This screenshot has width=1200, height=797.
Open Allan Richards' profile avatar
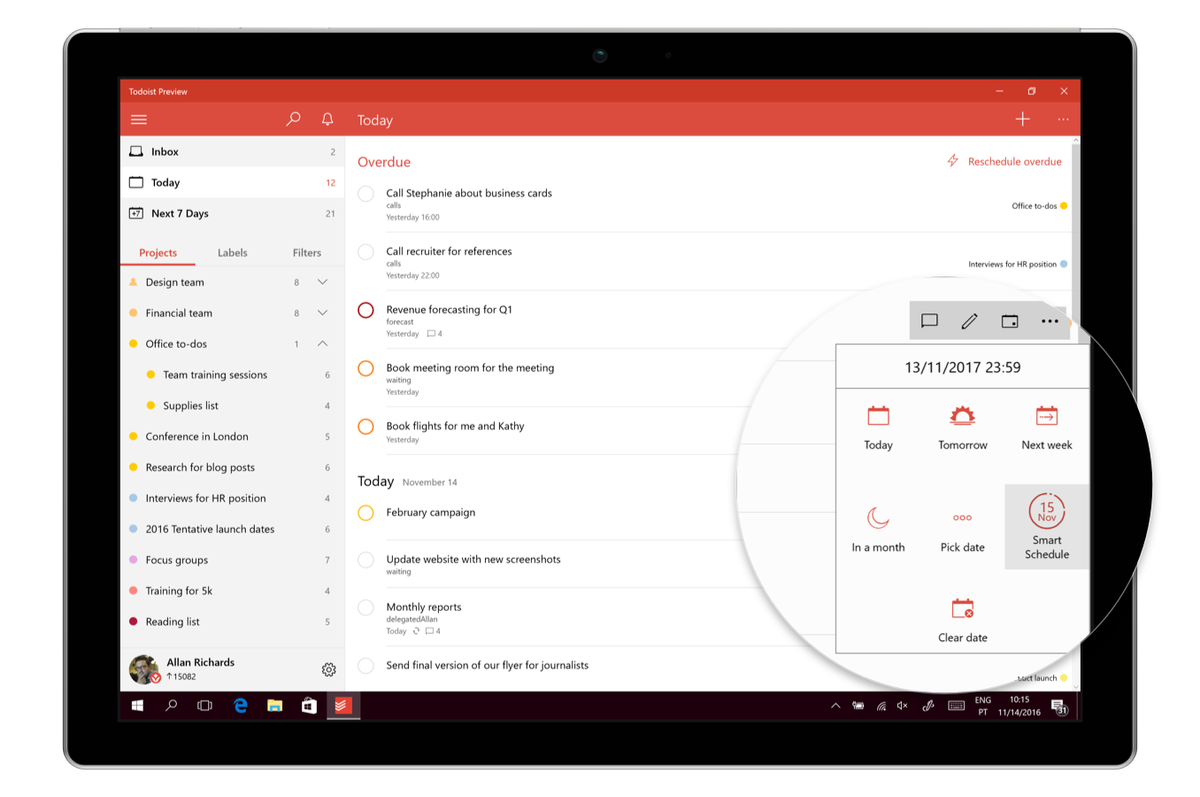(x=142, y=667)
